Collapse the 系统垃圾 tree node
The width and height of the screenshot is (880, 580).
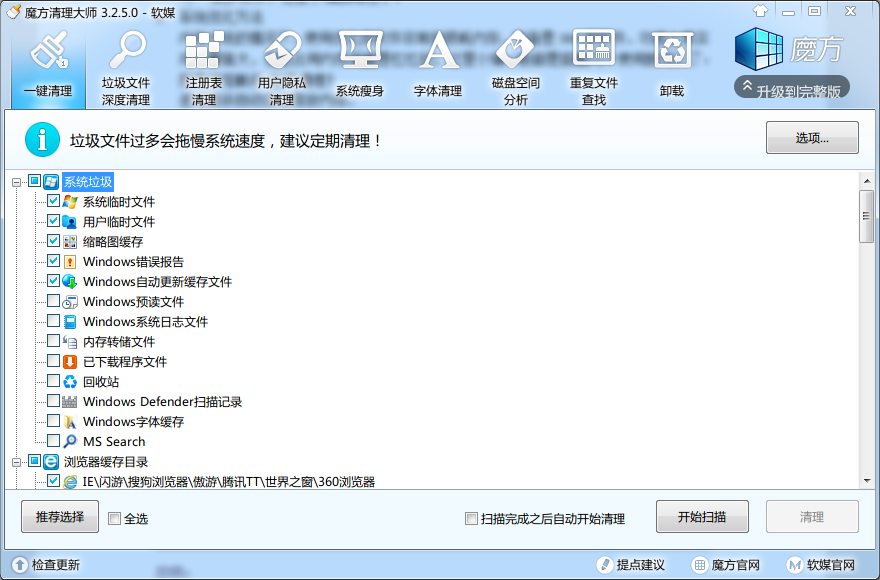[16, 182]
